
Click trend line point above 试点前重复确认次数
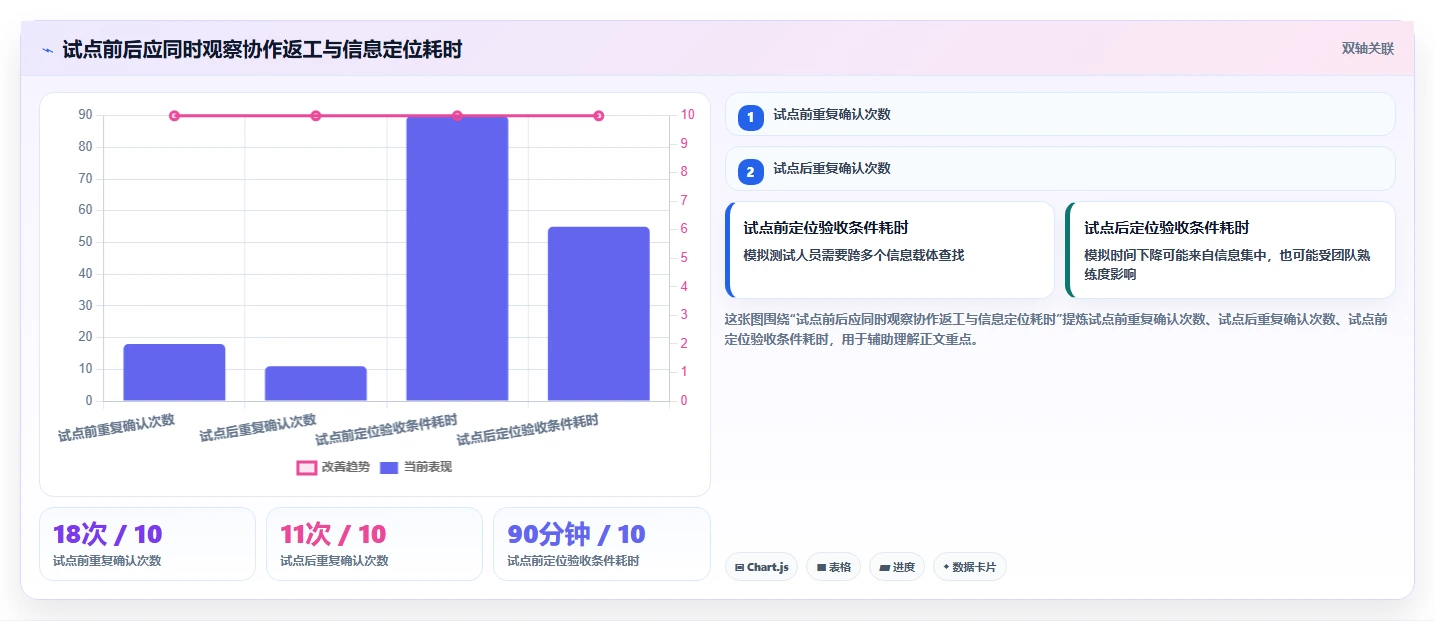click(174, 116)
